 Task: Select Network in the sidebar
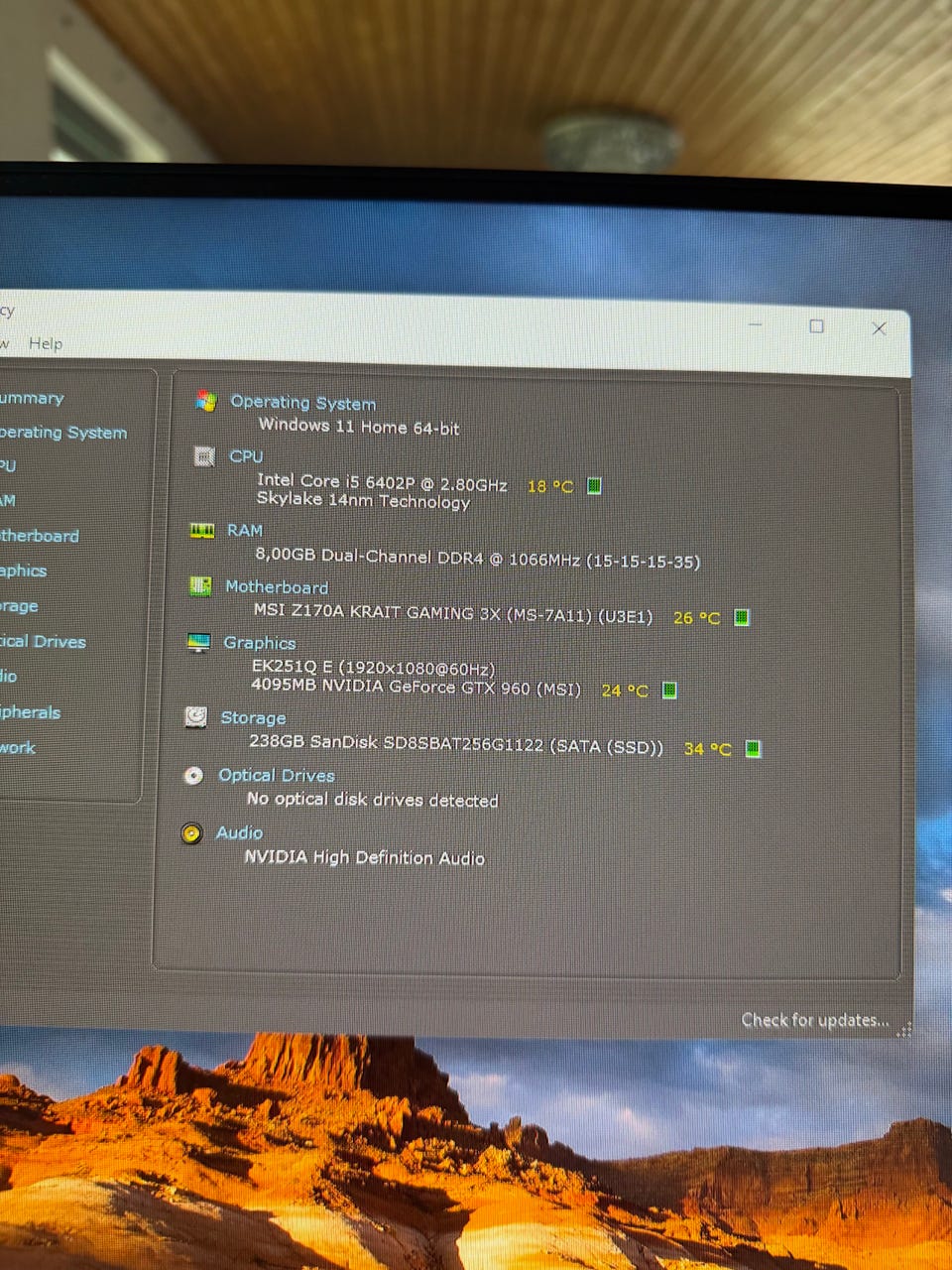point(18,748)
